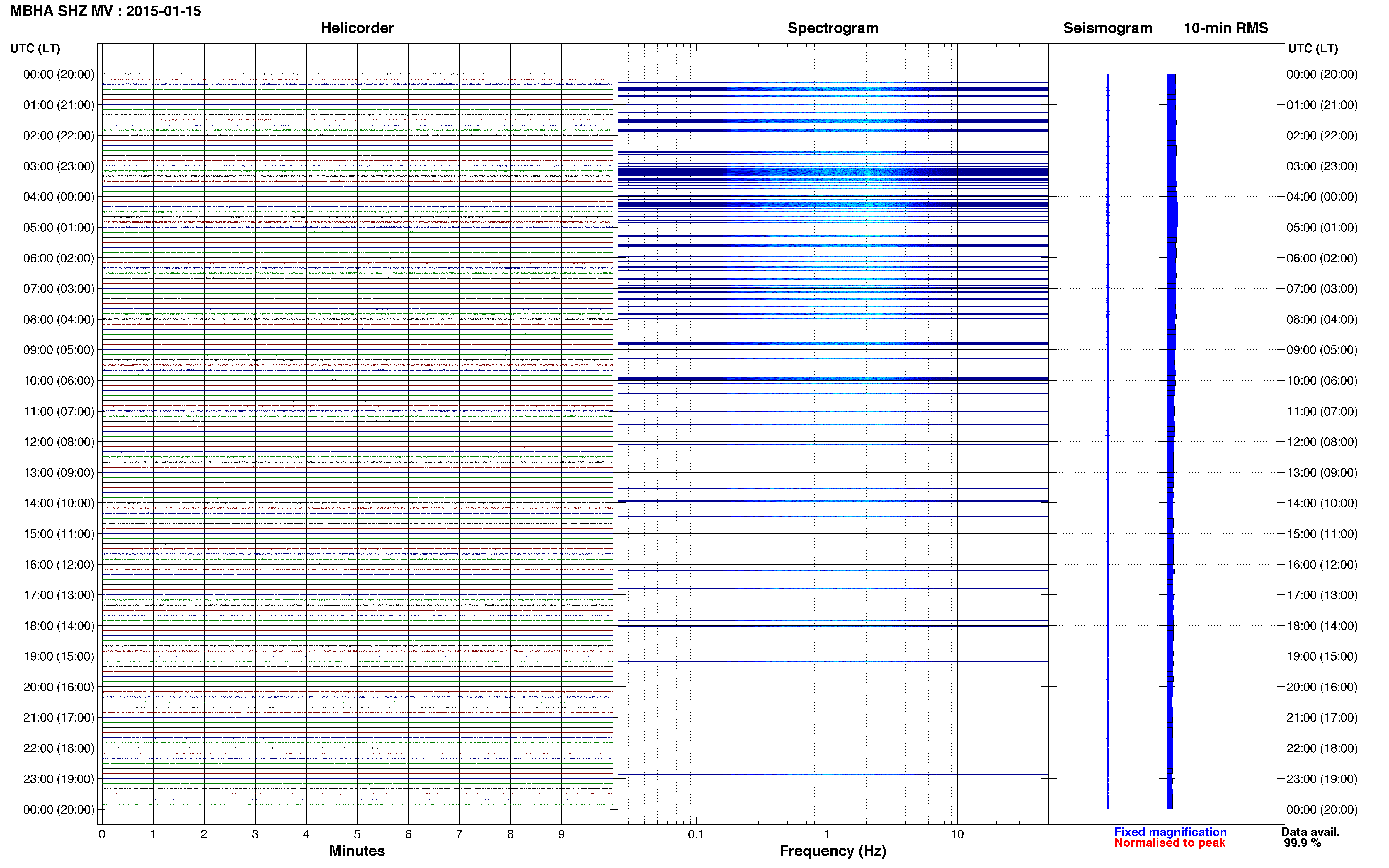Click '08:00 (04:00)' on the helicorder time axis

(59, 319)
